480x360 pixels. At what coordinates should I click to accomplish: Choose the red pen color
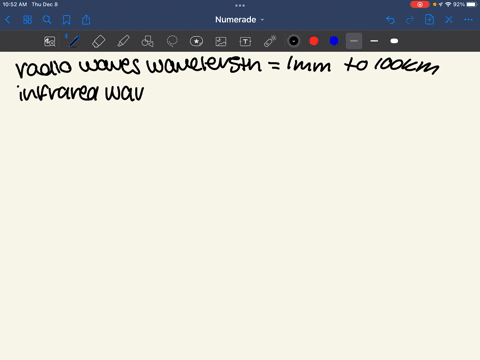[x=314, y=41]
